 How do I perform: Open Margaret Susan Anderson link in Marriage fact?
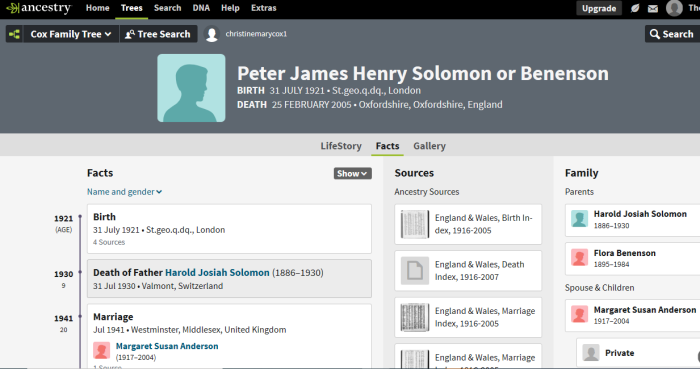167,346
